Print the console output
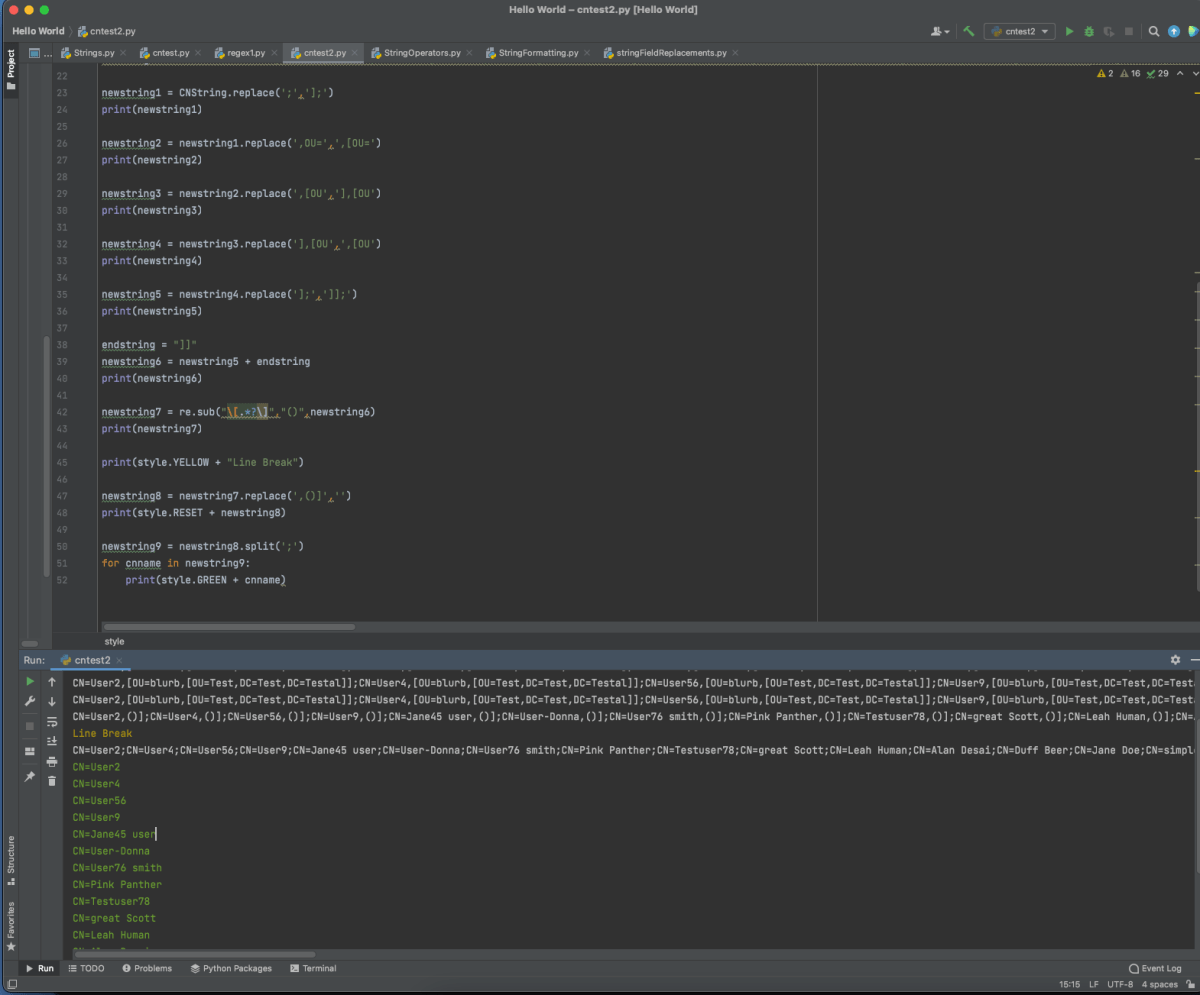 52,760
